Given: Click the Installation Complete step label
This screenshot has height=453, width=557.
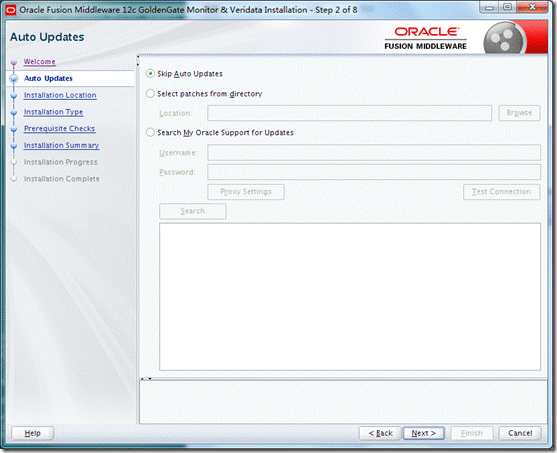Looking at the screenshot, I should point(61,179).
